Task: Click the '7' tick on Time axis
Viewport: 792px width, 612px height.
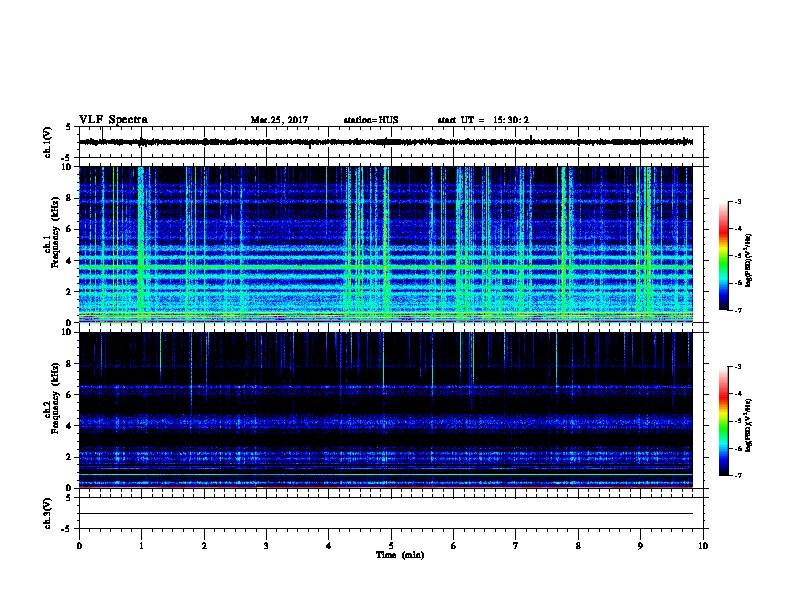Action: pos(516,545)
